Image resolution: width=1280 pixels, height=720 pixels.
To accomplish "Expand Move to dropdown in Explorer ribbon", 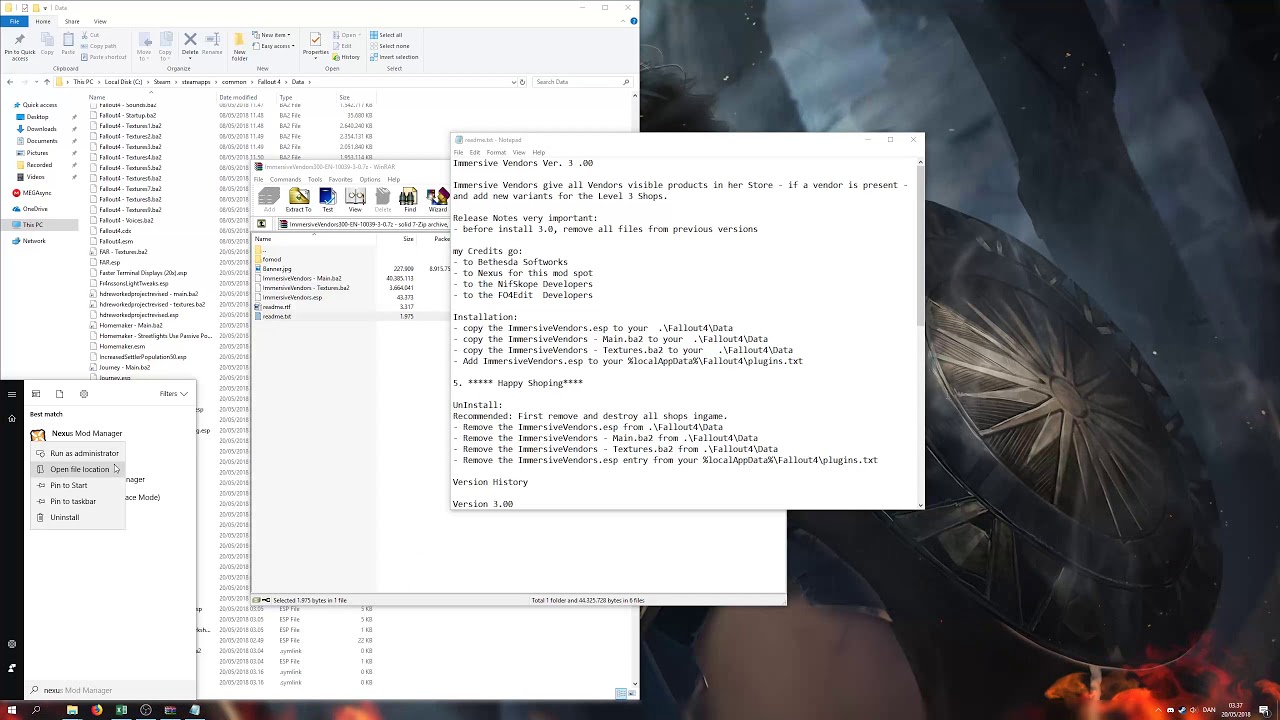I will point(144,47).
